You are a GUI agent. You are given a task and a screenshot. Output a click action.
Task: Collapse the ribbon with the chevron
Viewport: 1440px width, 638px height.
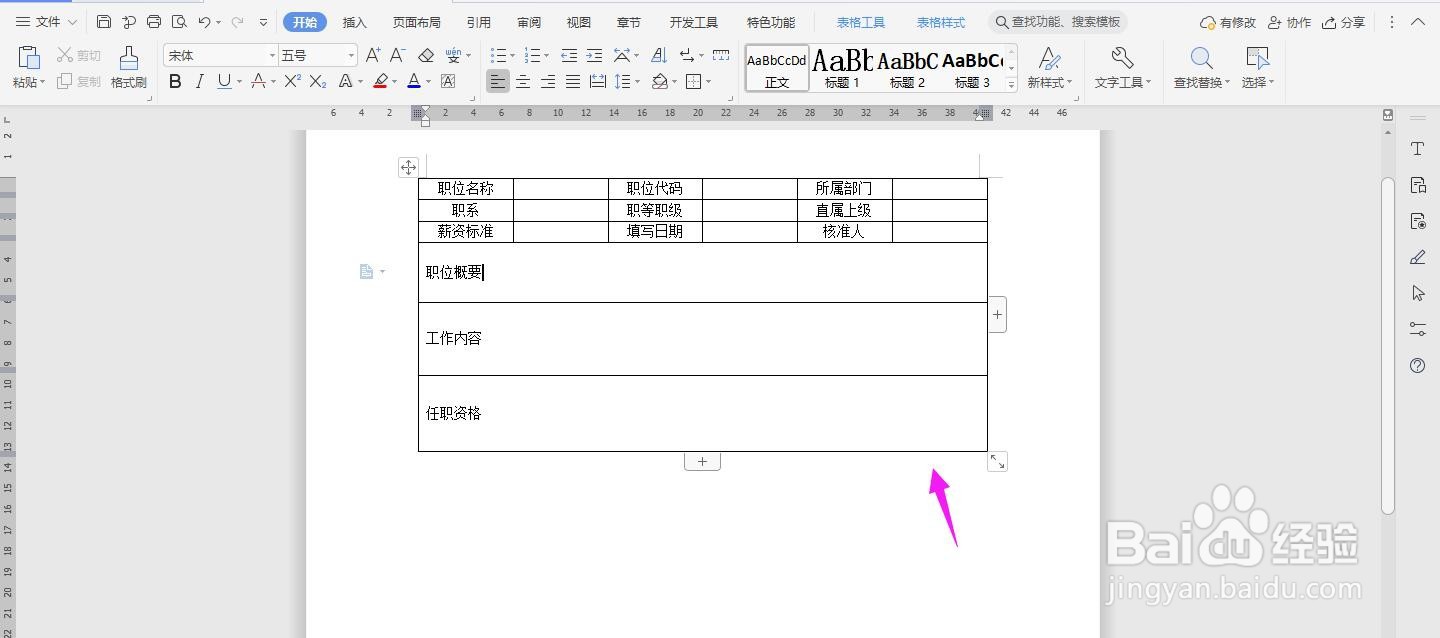pyautogui.click(x=1419, y=22)
